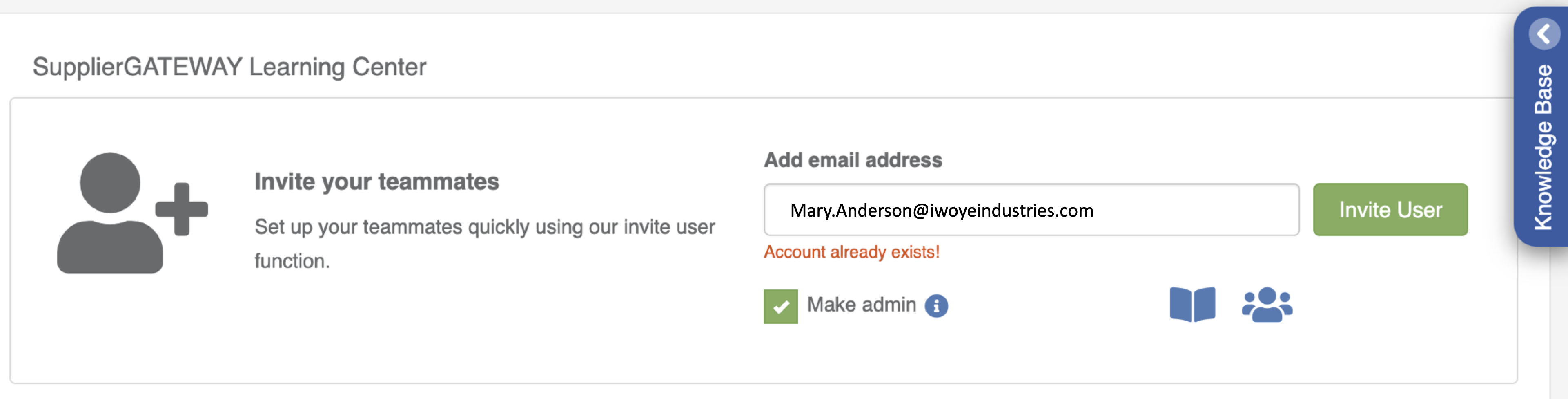Image resolution: width=1568 pixels, height=399 pixels.
Task: Click the Mary.Anderson email text
Action: point(941,211)
